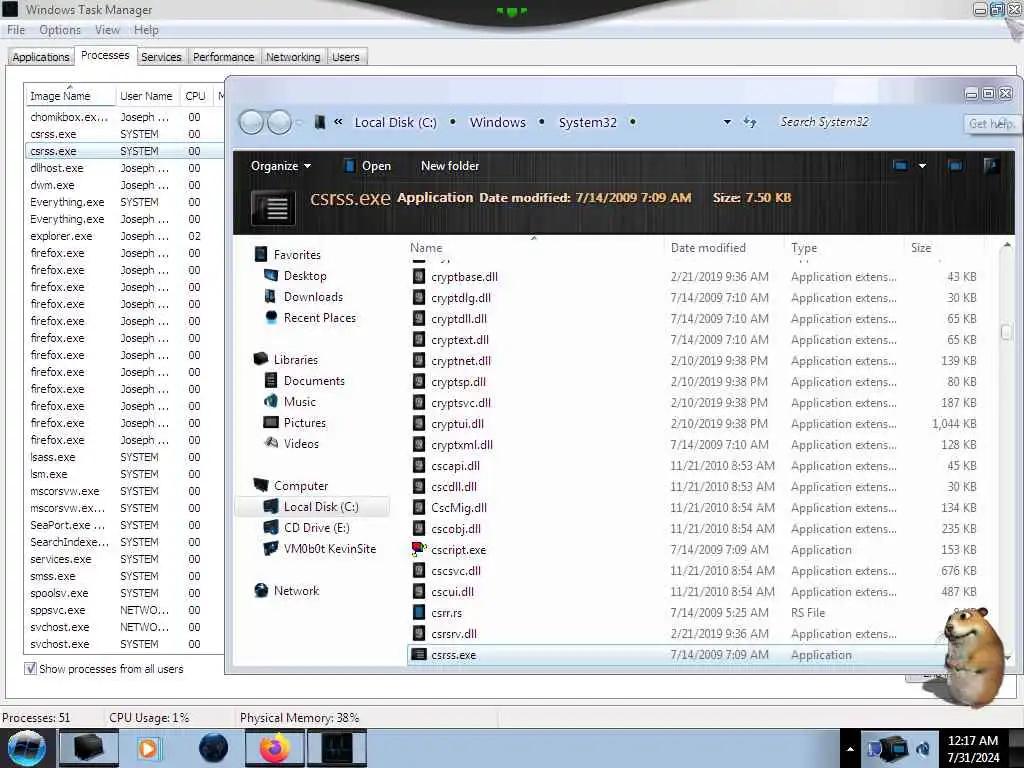The image size is (1024, 768).
Task: Open the view options dropdown arrow
Action: pos(922,166)
